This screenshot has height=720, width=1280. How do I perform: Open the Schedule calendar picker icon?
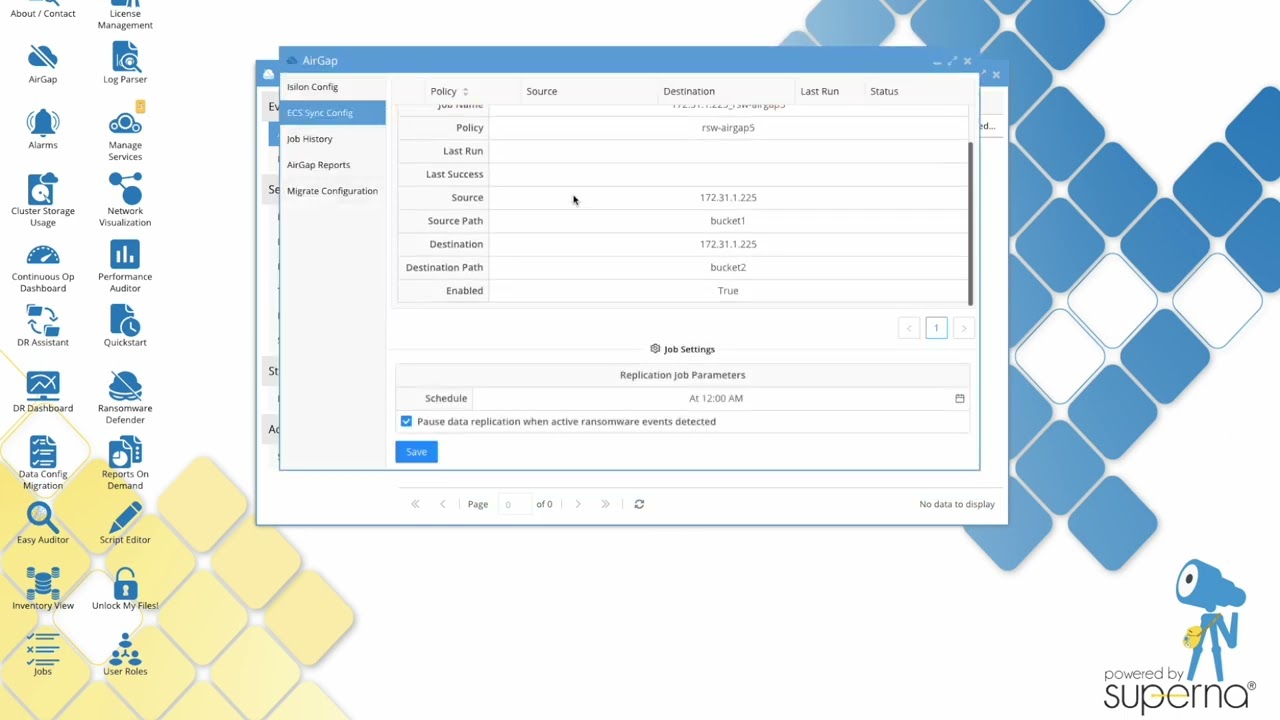pos(959,398)
